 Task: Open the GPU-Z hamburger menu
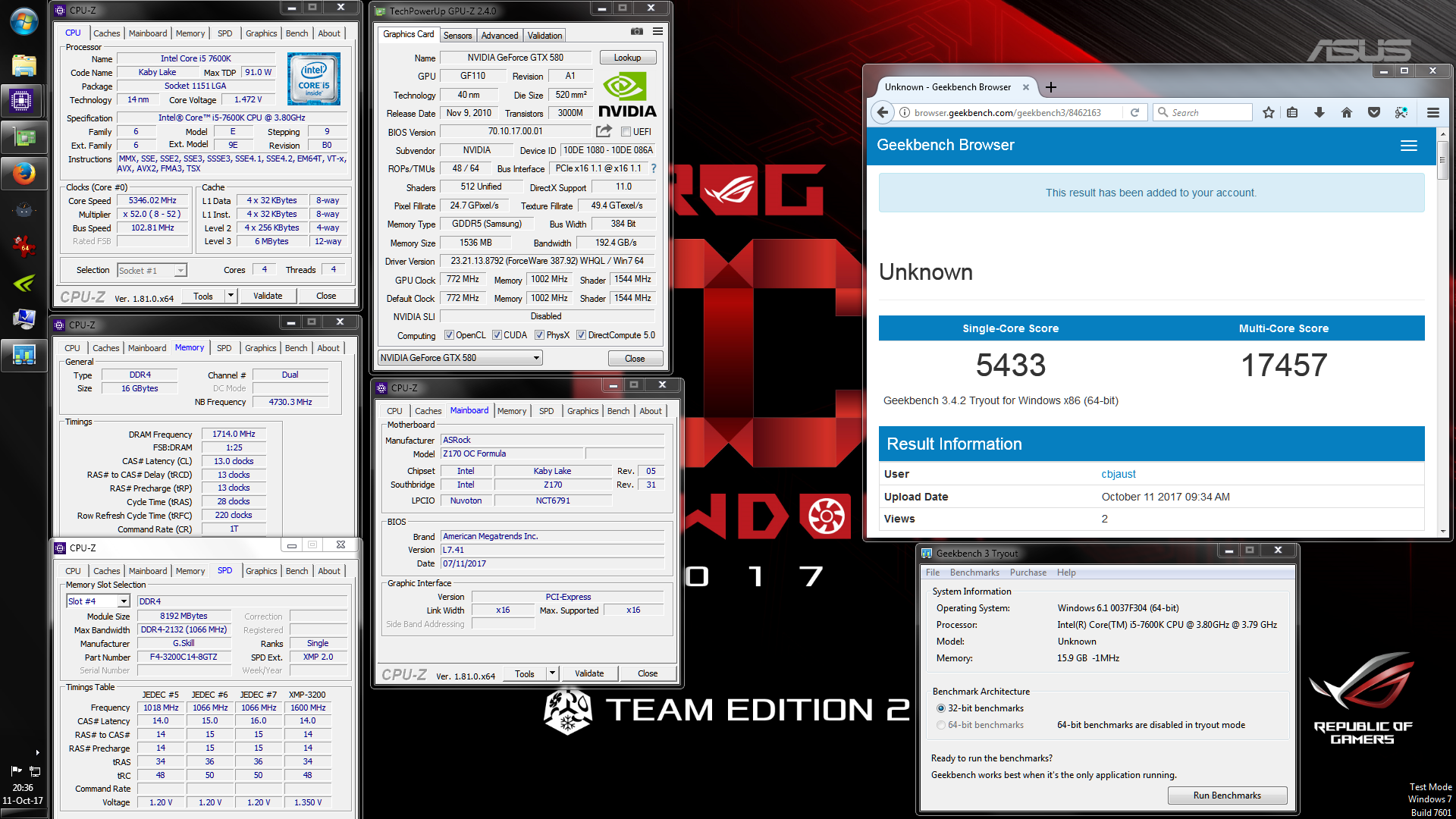(657, 32)
